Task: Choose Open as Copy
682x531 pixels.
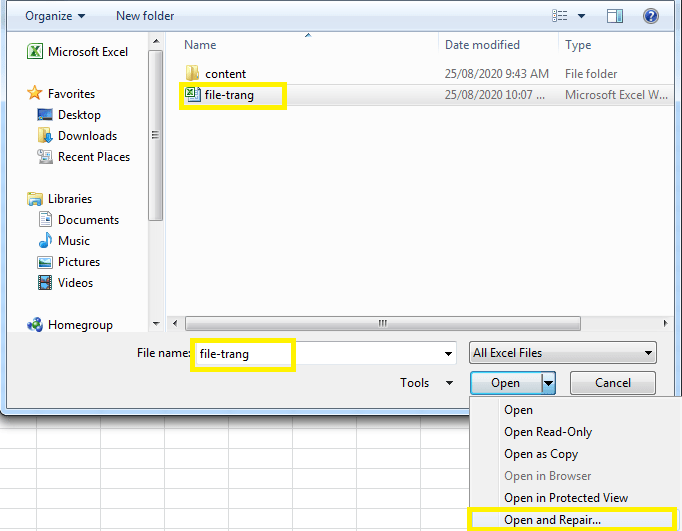Action: pyautogui.click(x=541, y=454)
